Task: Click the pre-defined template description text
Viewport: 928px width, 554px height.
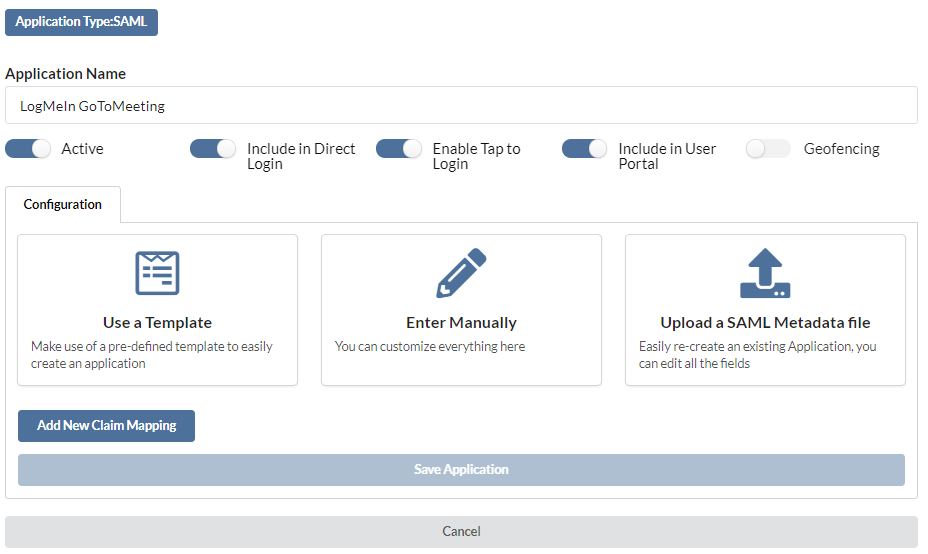Action: 152,355
